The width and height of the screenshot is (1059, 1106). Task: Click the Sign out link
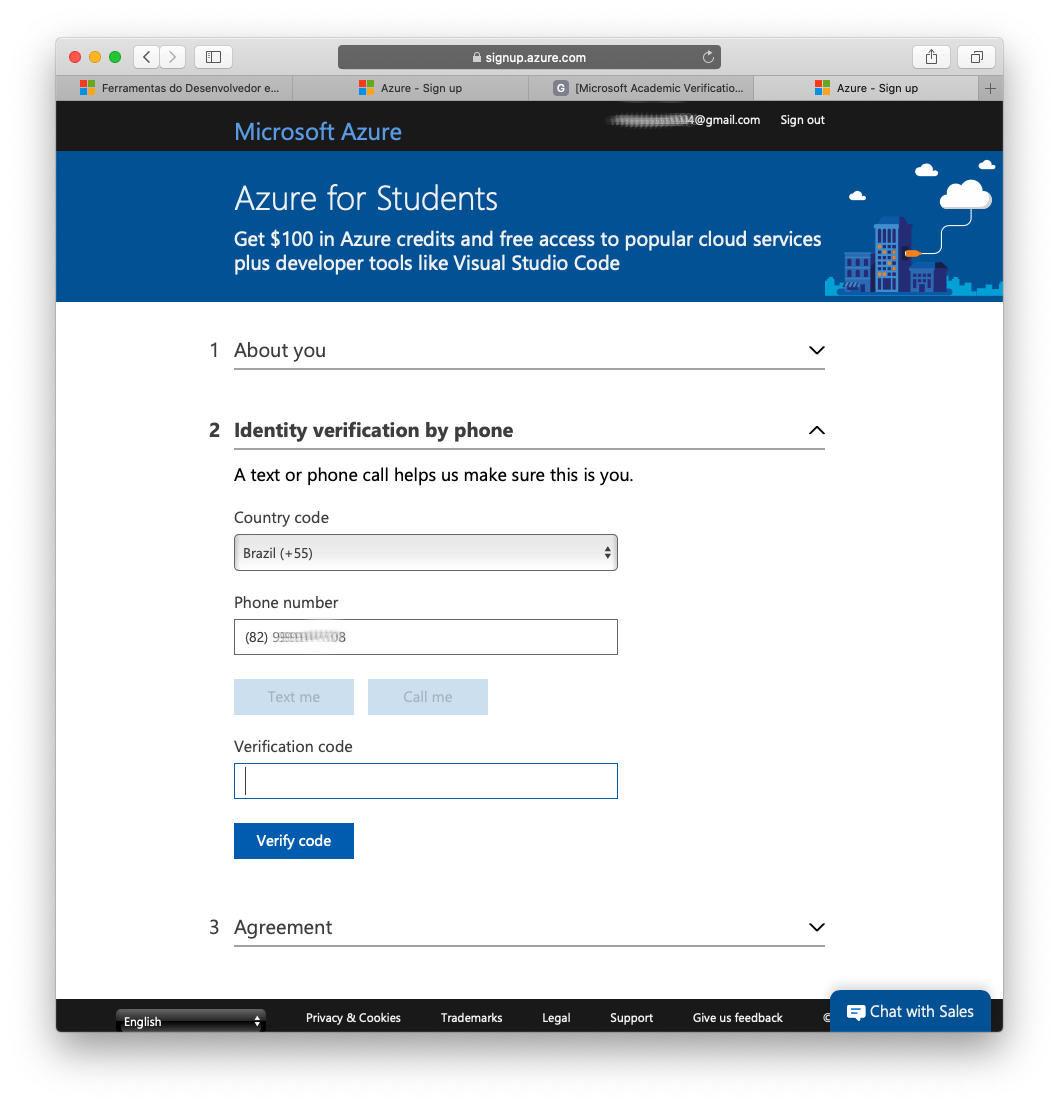click(x=802, y=120)
